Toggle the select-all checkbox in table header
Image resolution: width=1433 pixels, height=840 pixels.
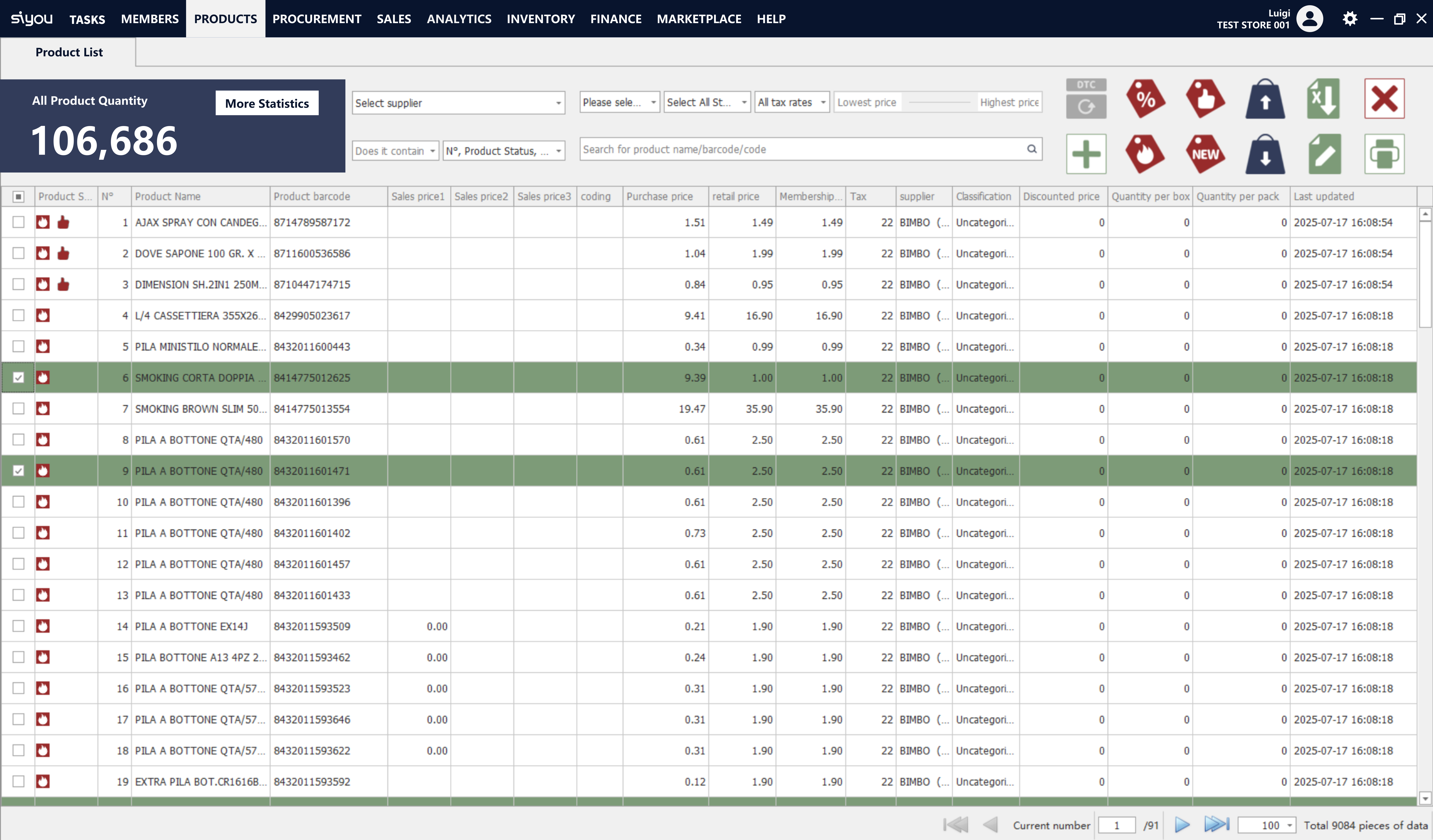(18, 197)
